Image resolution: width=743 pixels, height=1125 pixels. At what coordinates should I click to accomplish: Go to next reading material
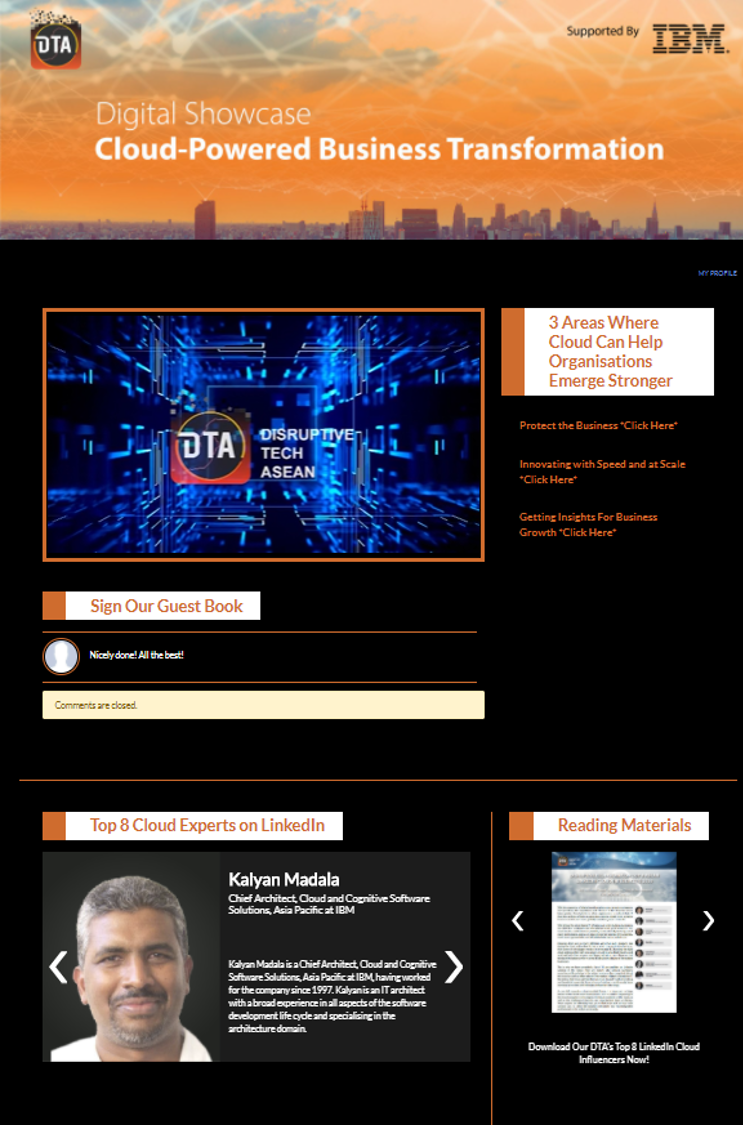click(708, 921)
